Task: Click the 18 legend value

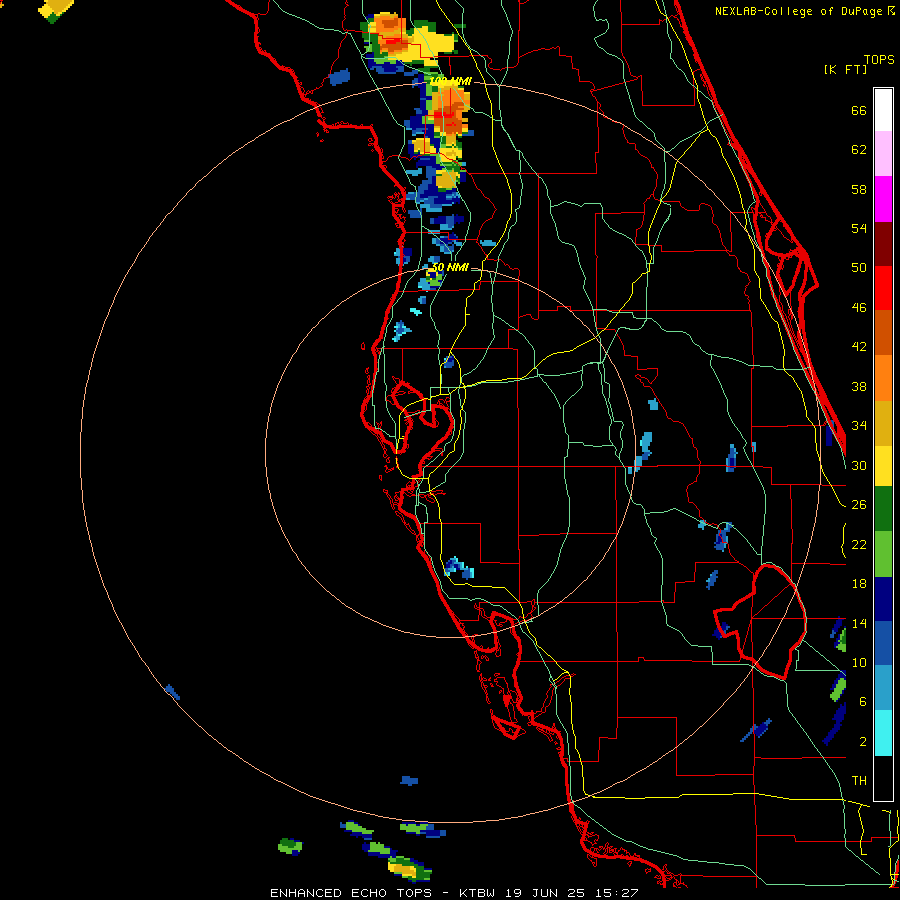Action: click(859, 584)
